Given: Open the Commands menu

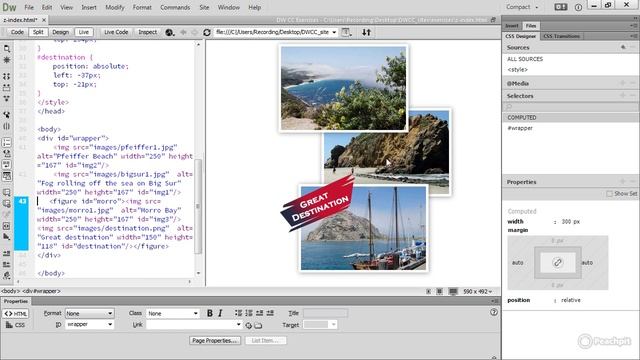Looking at the screenshot, I should pyautogui.click(x=175, y=7).
